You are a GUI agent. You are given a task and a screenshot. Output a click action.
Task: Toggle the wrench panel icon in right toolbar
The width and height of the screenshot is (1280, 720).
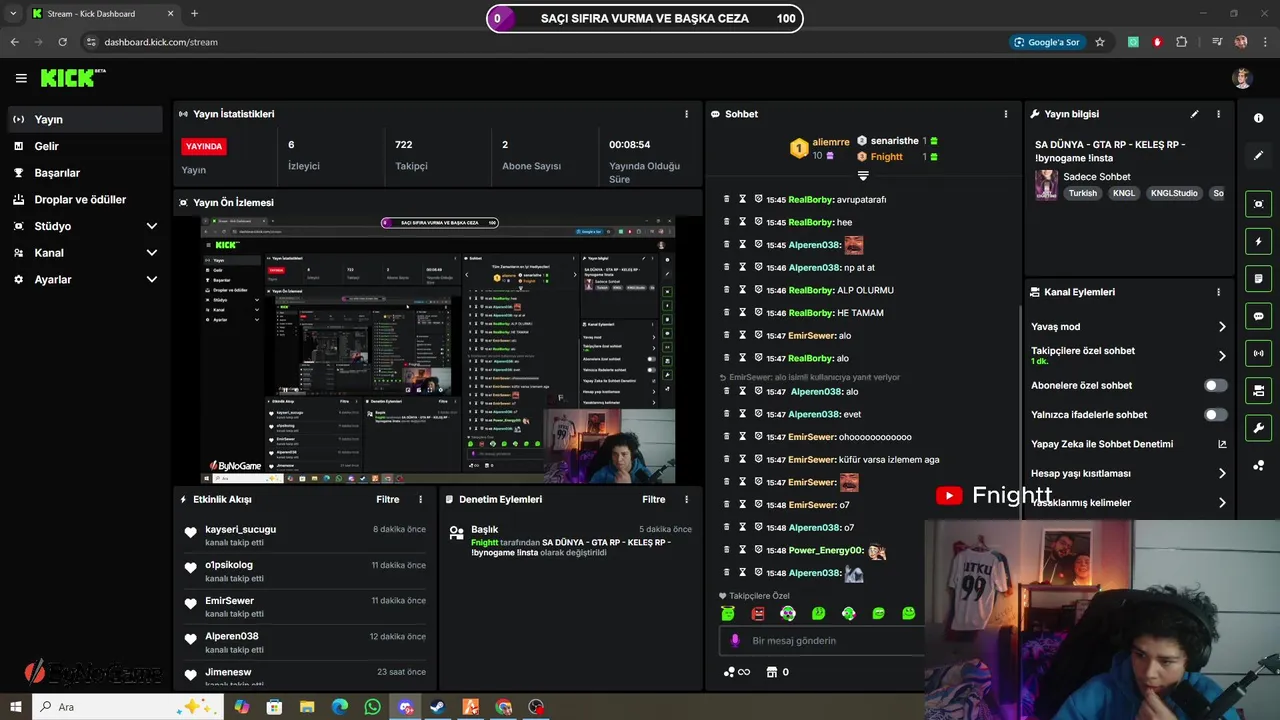coord(1258,428)
